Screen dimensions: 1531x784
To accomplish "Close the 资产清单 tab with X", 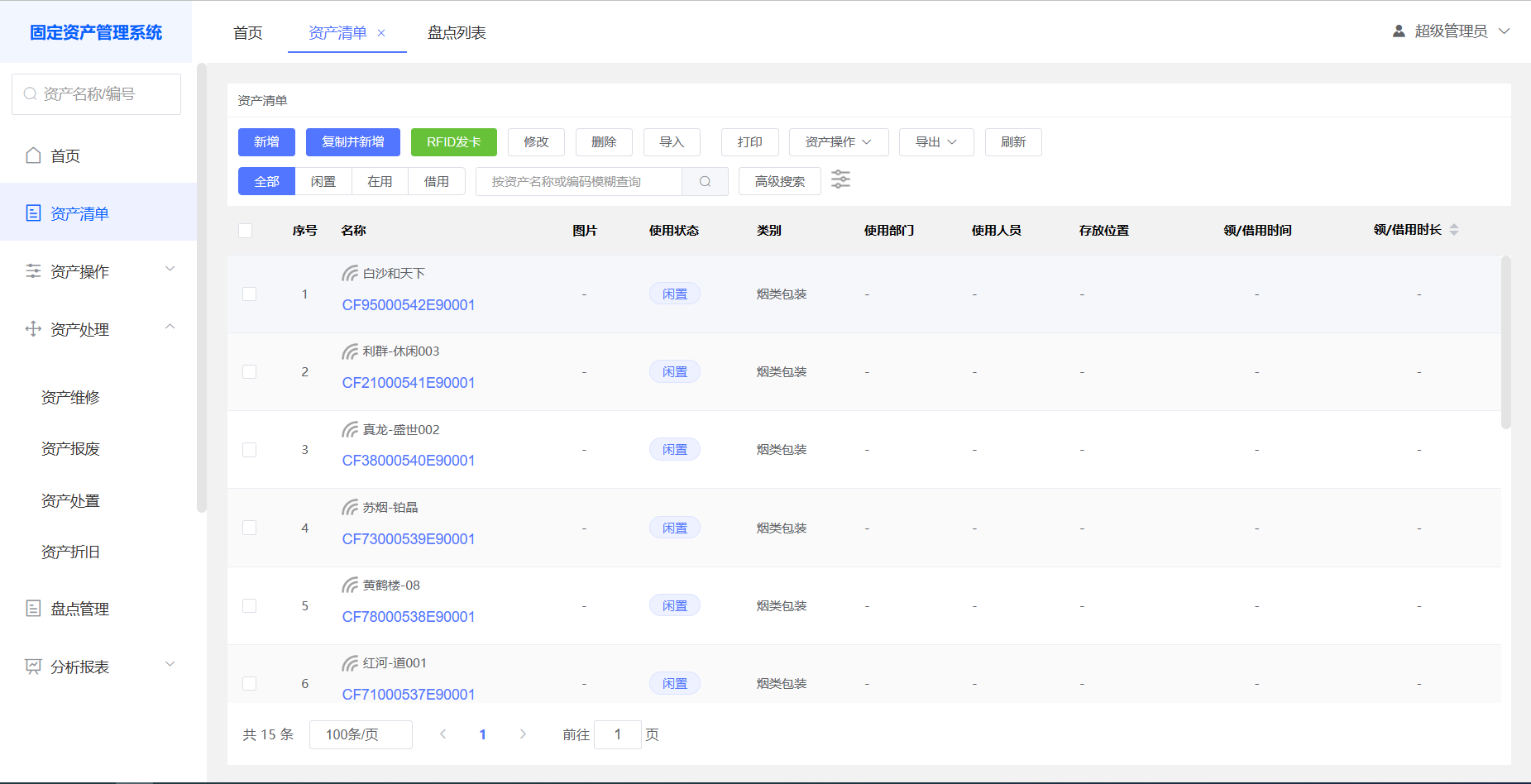I will point(381,33).
